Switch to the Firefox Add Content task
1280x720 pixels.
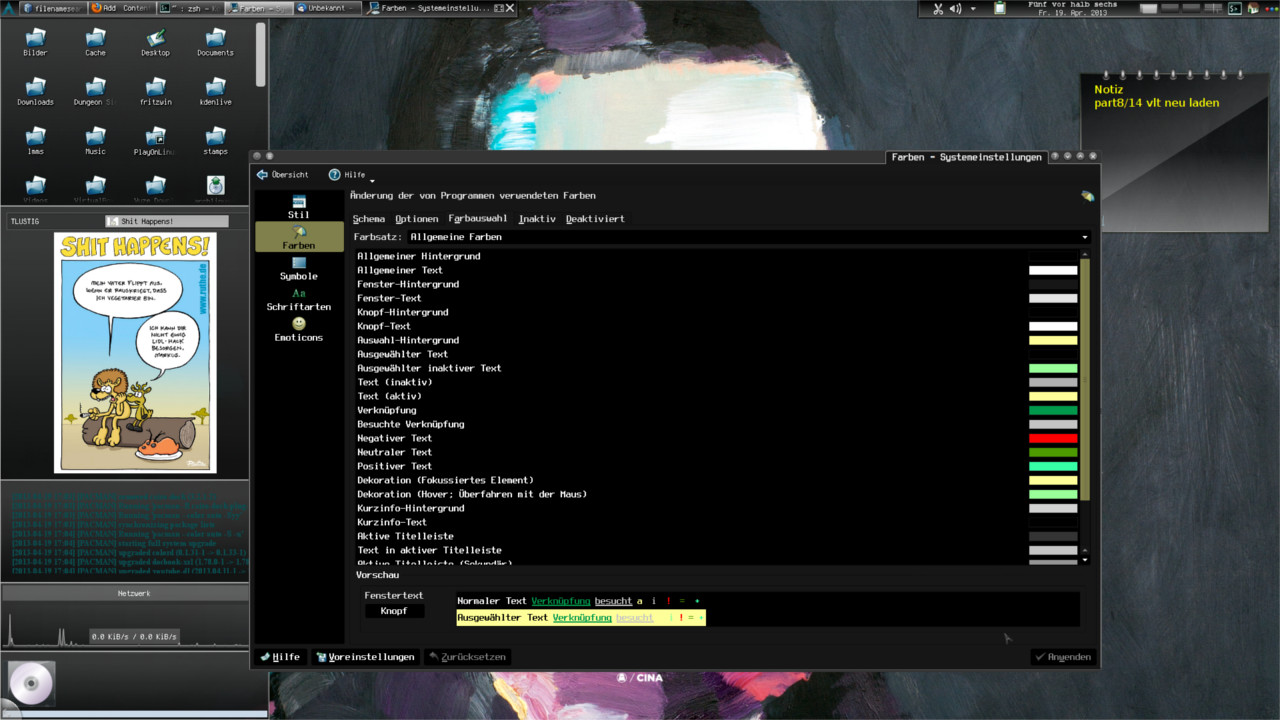[121, 8]
